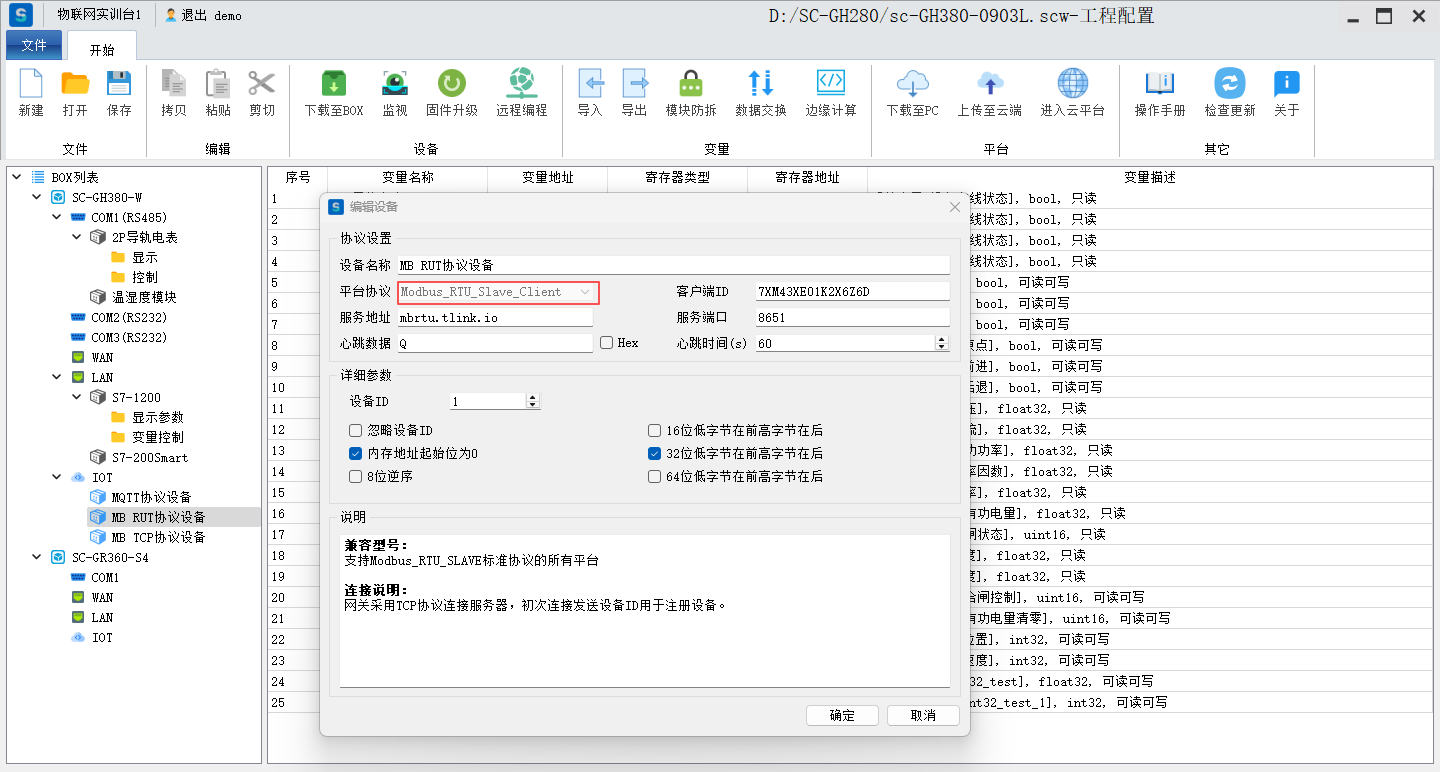This screenshot has width=1440, height=772.
Task: Uncheck 内存地址起始位为0 option
Action: click(x=355, y=454)
